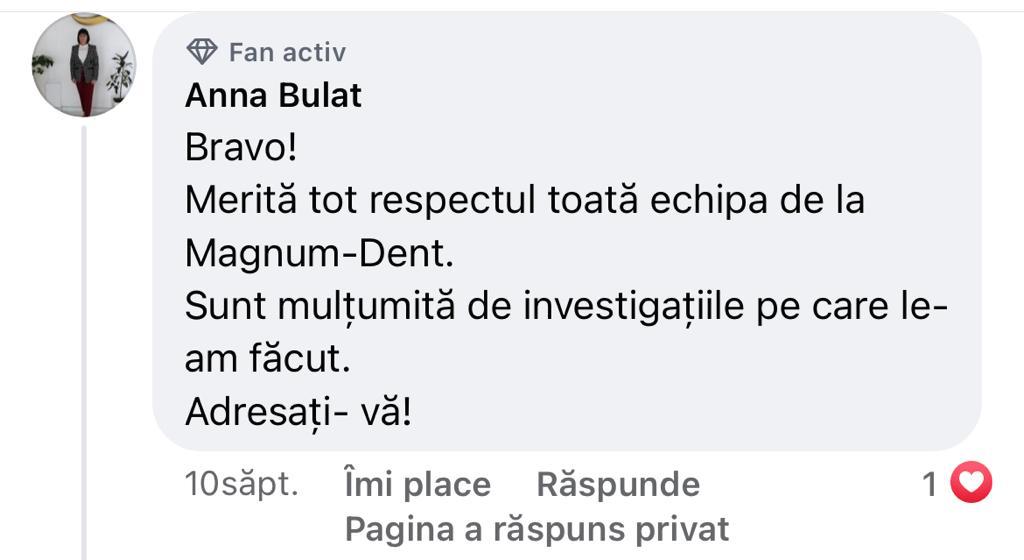Click the red heart reaction icon
The width and height of the screenshot is (1024, 560).
click(x=971, y=482)
